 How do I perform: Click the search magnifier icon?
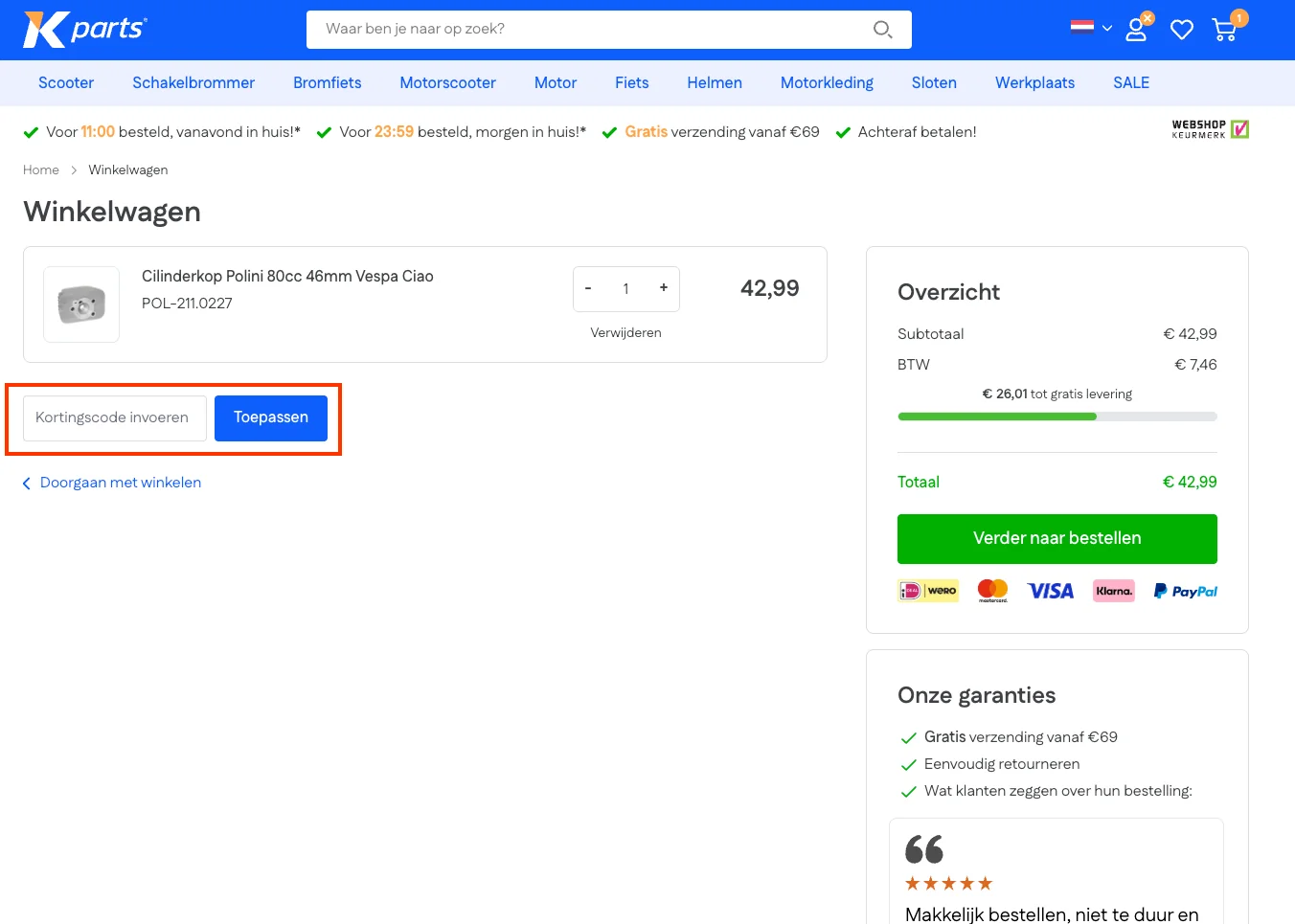[882, 30]
